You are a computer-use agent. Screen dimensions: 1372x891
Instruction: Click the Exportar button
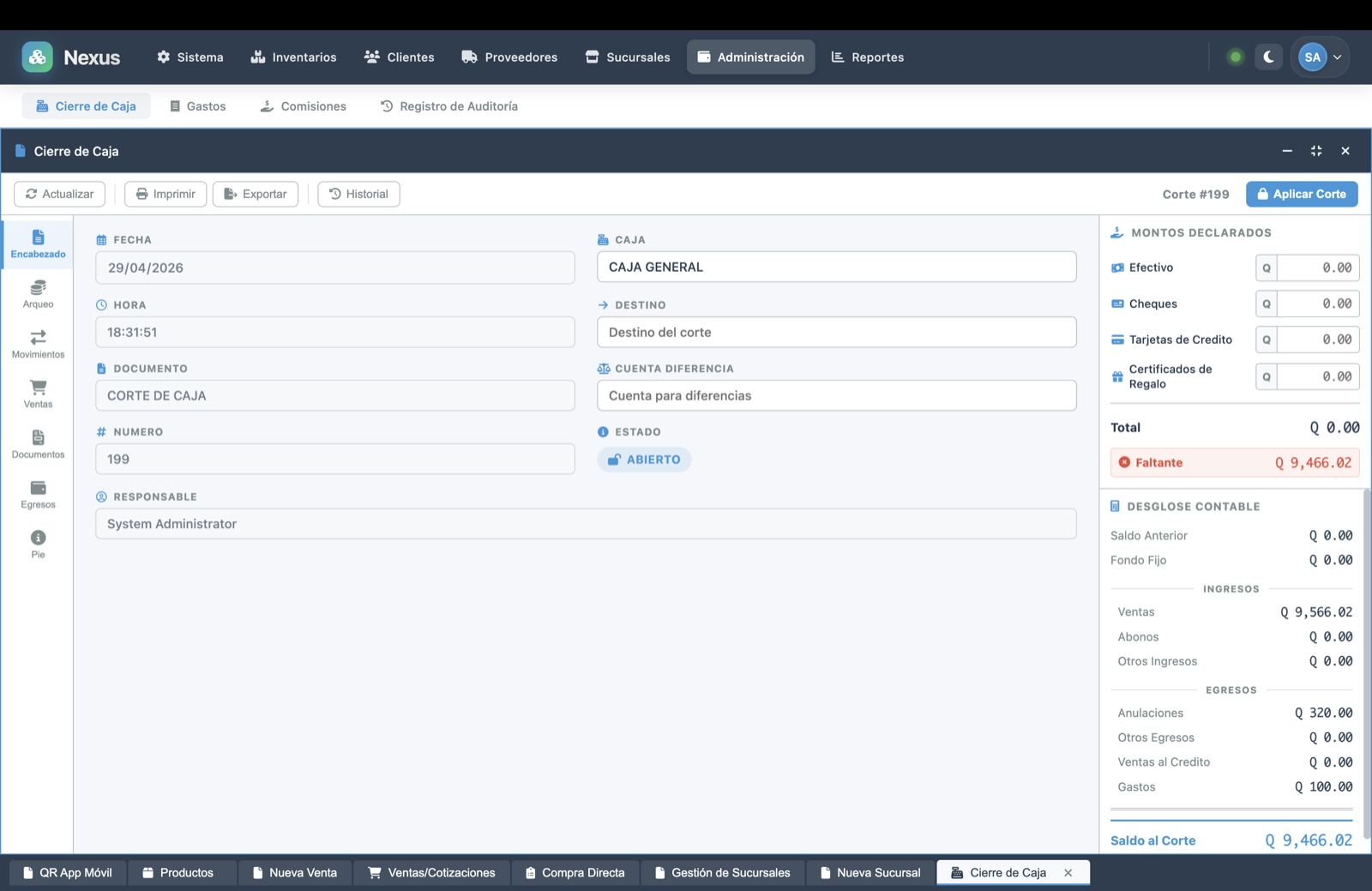coord(256,194)
